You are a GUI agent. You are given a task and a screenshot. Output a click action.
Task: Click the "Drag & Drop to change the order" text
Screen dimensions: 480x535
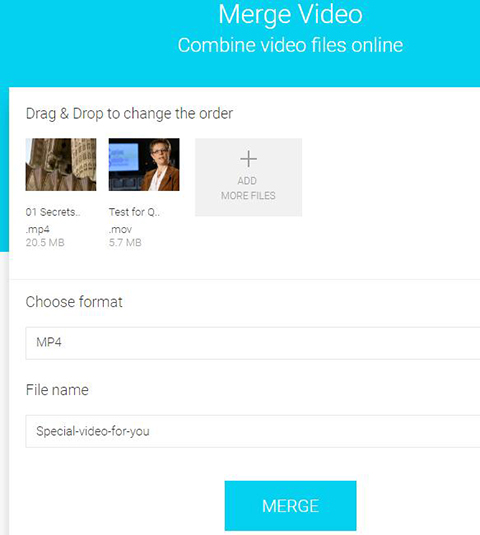pos(129,114)
